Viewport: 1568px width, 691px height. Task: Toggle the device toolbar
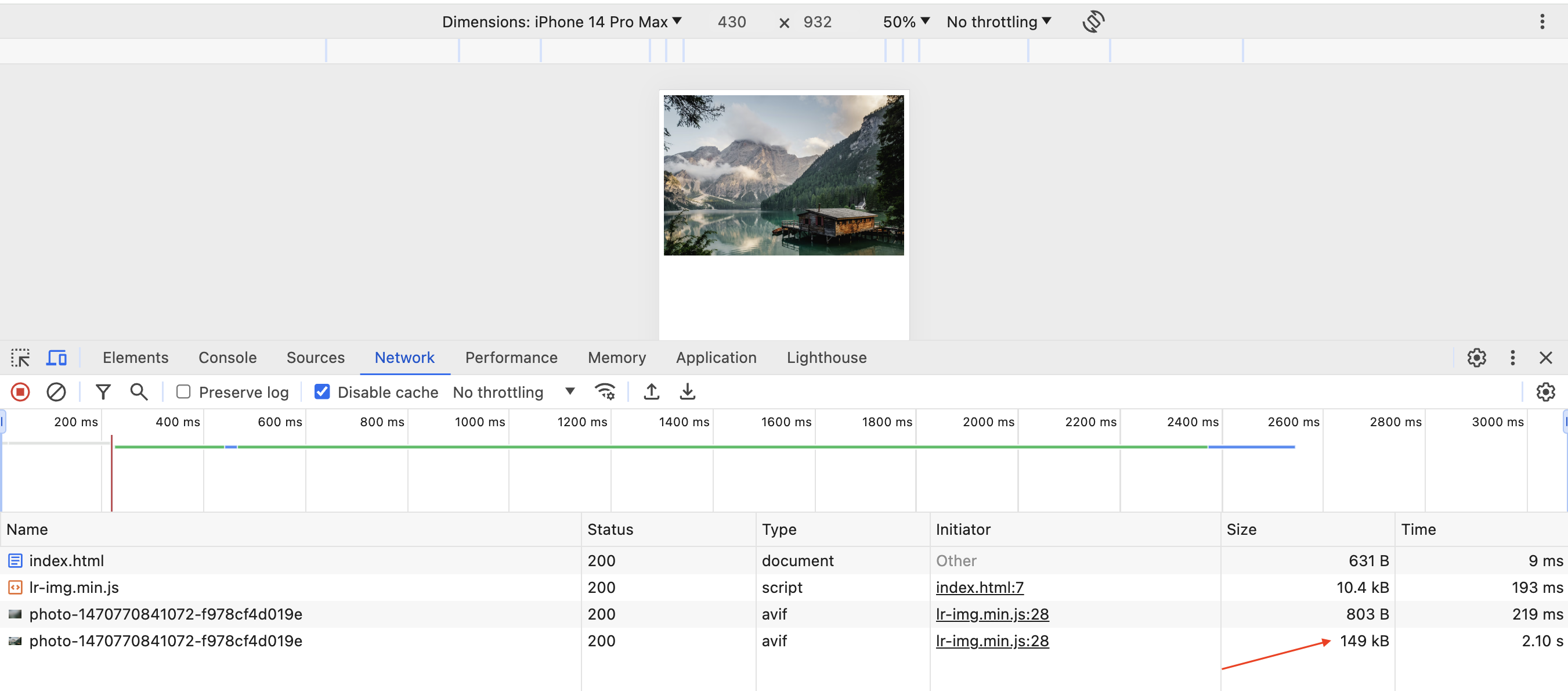pyautogui.click(x=56, y=357)
